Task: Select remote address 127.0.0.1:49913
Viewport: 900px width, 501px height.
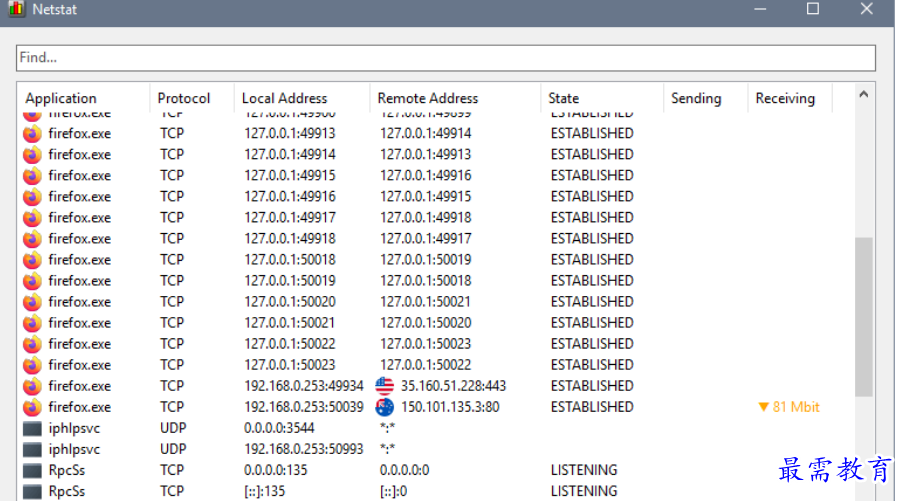Action: [425, 154]
